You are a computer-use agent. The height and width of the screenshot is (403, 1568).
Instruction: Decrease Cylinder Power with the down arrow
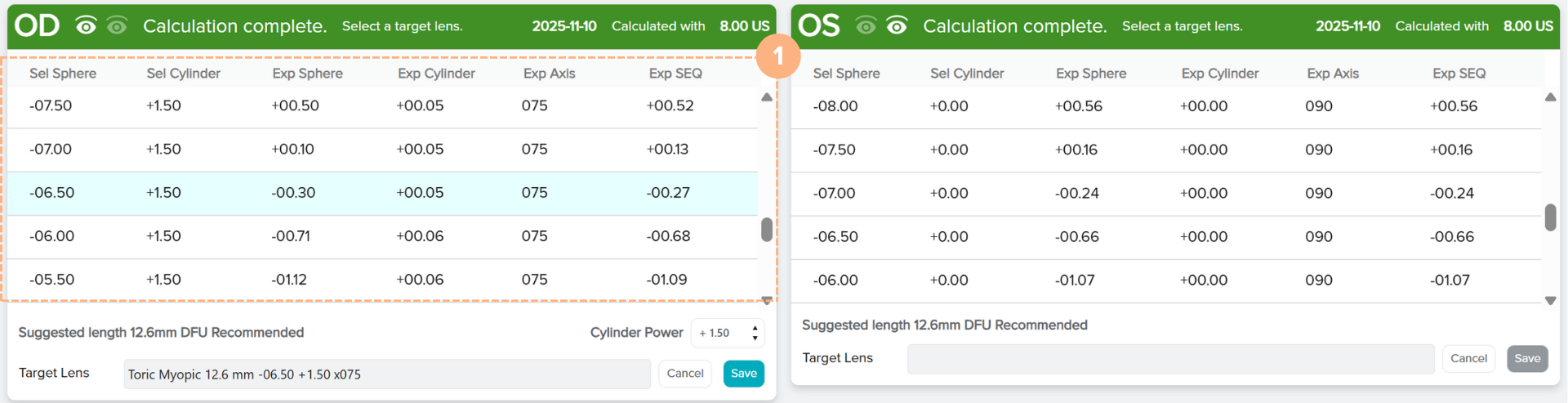click(755, 338)
